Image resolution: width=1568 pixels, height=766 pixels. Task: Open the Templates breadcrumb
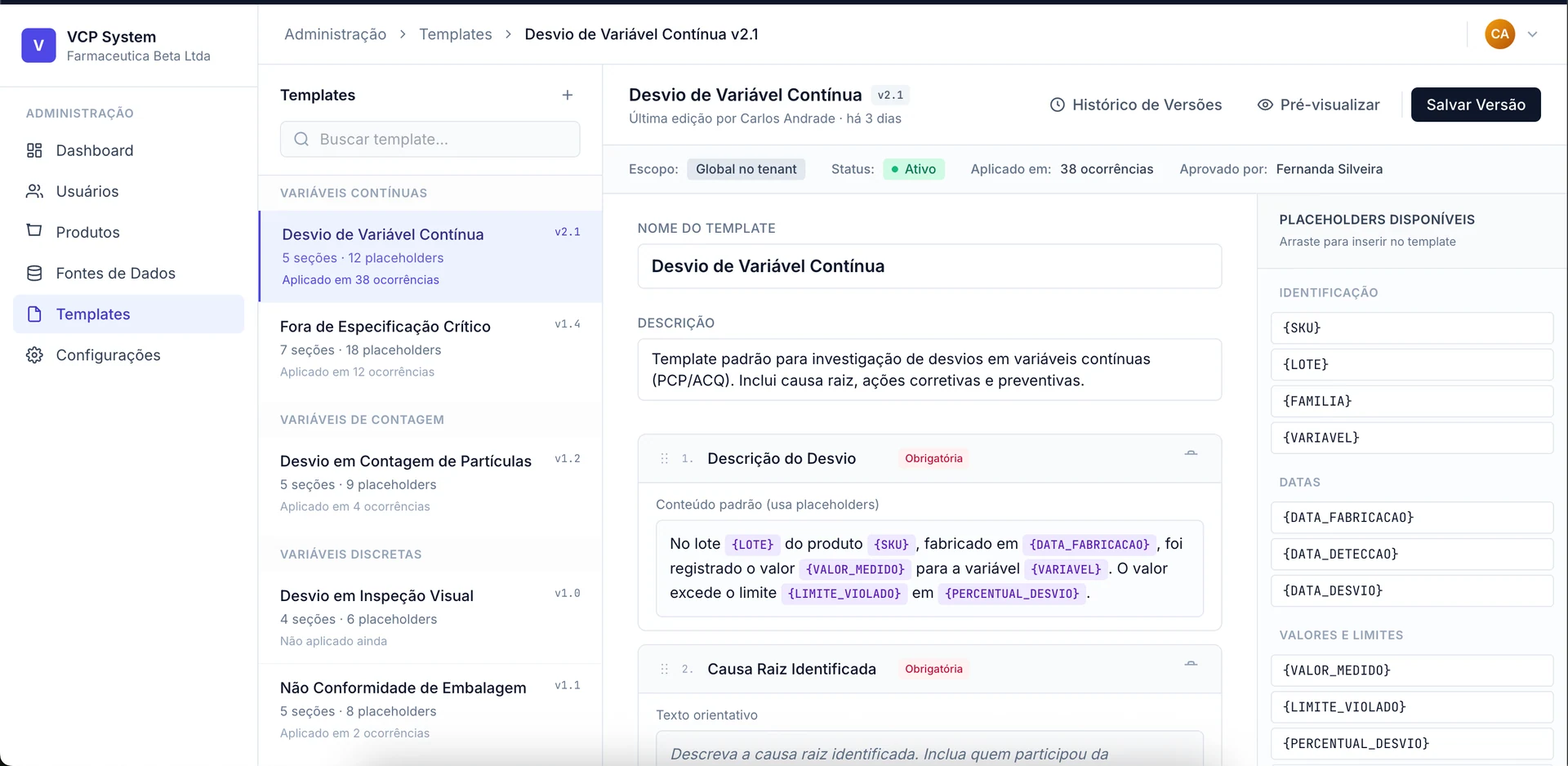tap(455, 33)
